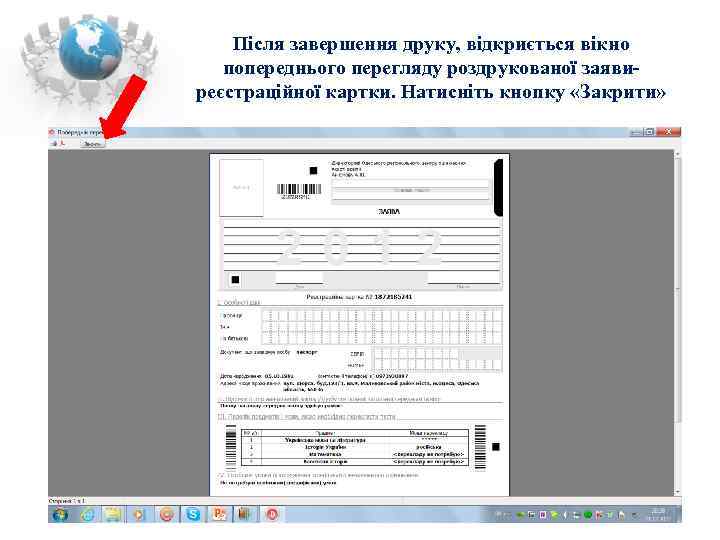Image resolution: width=720 pixels, height=540 pixels.
Task: Click the vertical scrollbar thumb in the preview
Action: click(678, 289)
